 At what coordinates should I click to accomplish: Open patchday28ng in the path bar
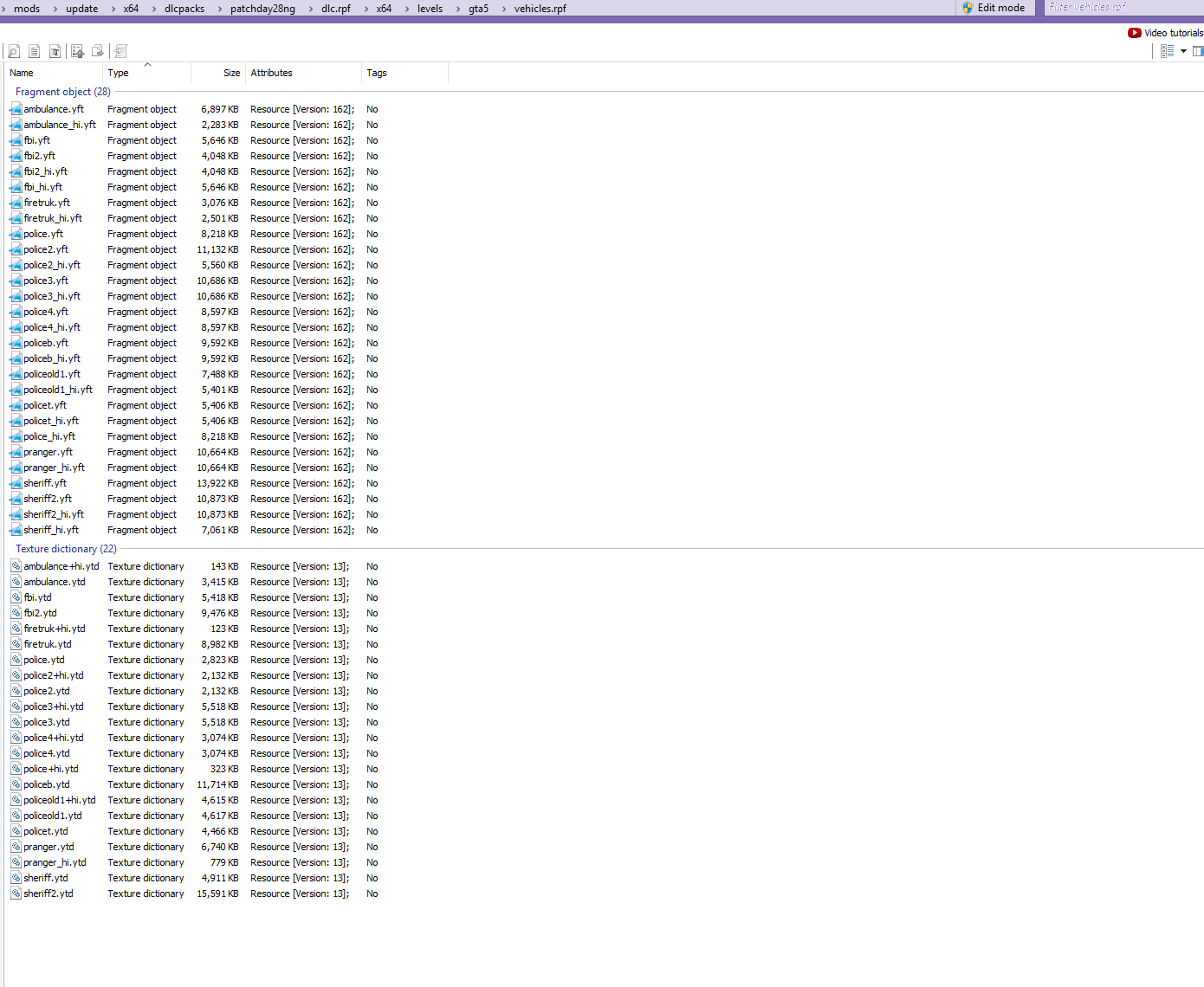(x=262, y=9)
